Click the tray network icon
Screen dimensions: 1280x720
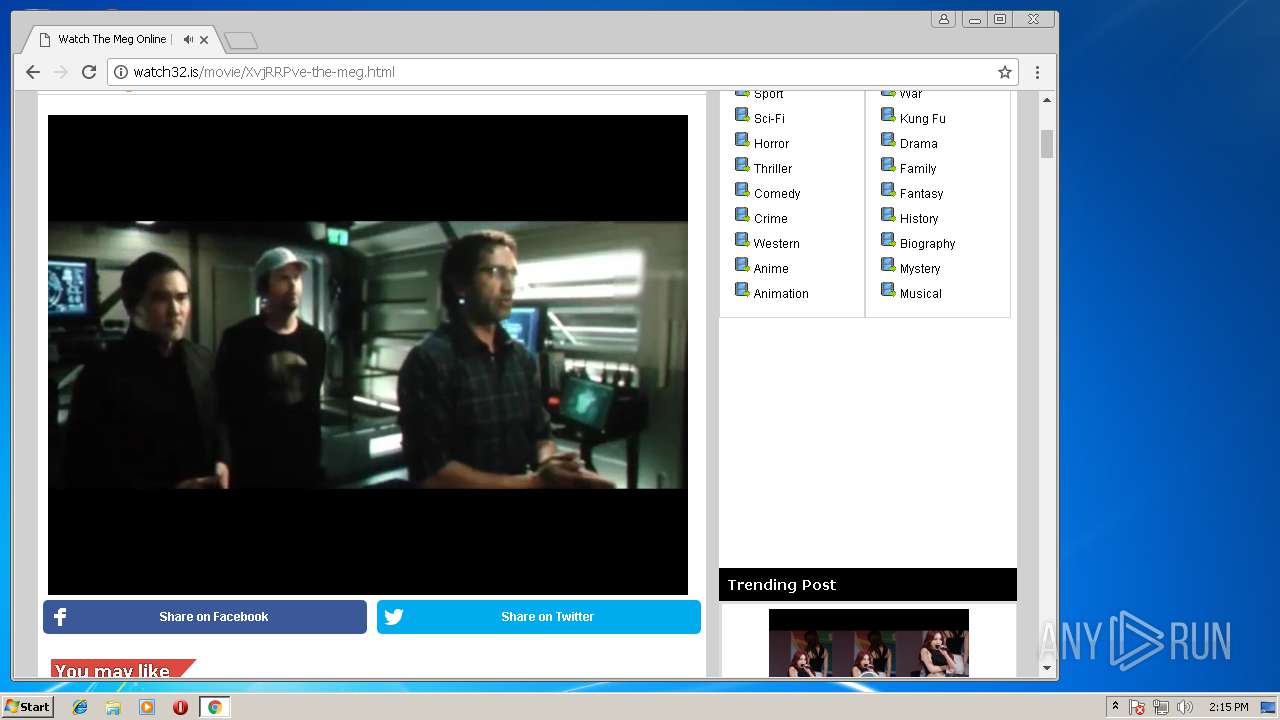1161,707
